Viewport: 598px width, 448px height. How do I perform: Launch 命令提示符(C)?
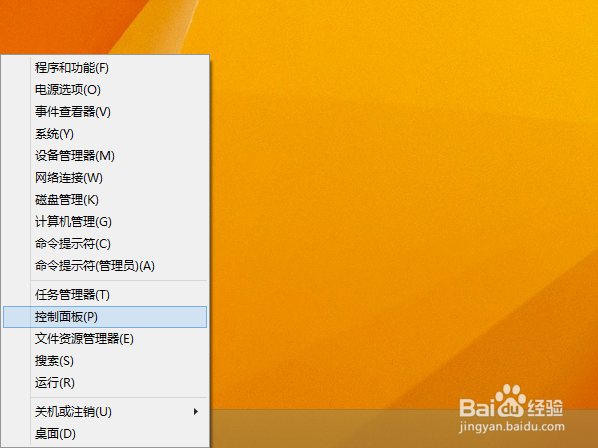point(105,244)
